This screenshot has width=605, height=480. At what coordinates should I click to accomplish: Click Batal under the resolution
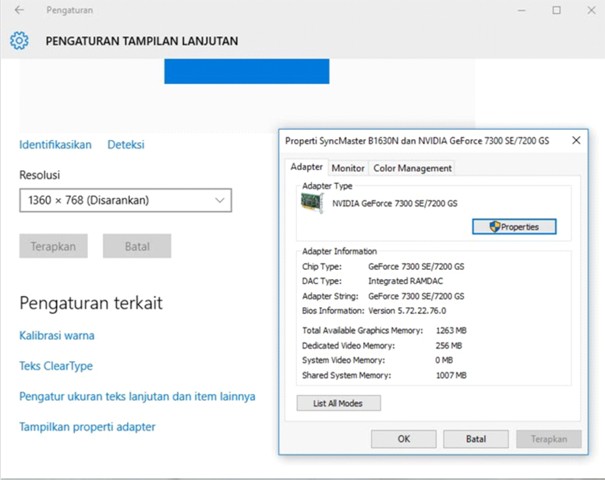pos(137,246)
